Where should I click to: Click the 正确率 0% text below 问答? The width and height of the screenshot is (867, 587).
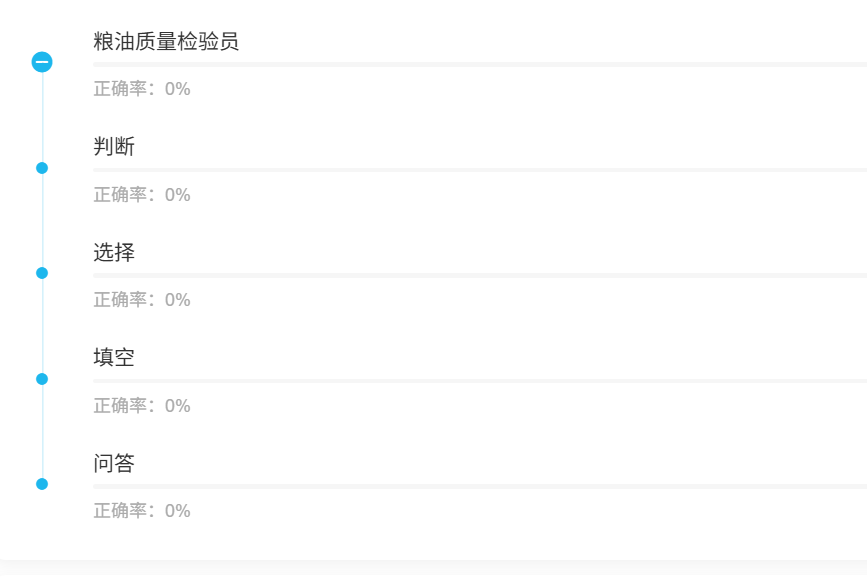(142, 511)
